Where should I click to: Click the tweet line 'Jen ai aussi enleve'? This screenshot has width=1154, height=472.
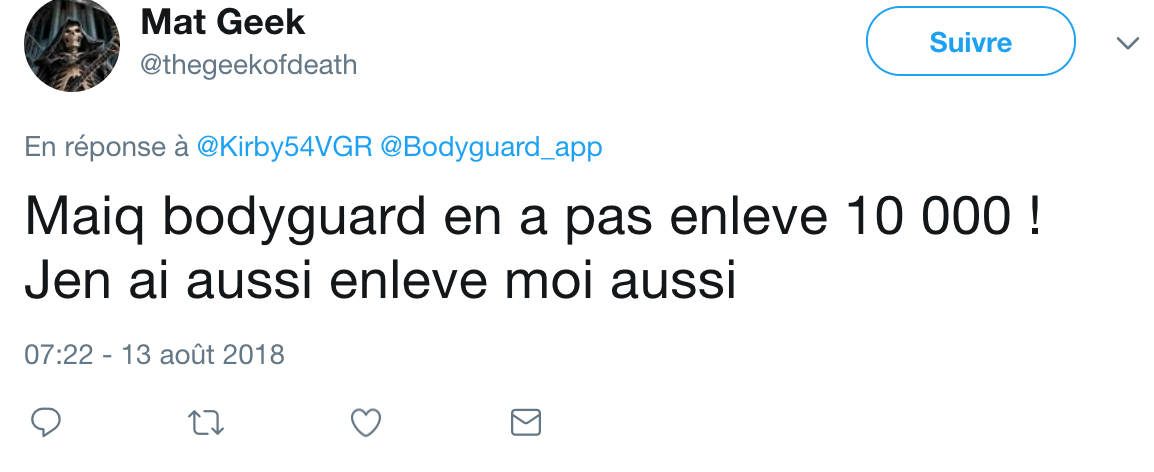pyautogui.click(x=380, y=283)
